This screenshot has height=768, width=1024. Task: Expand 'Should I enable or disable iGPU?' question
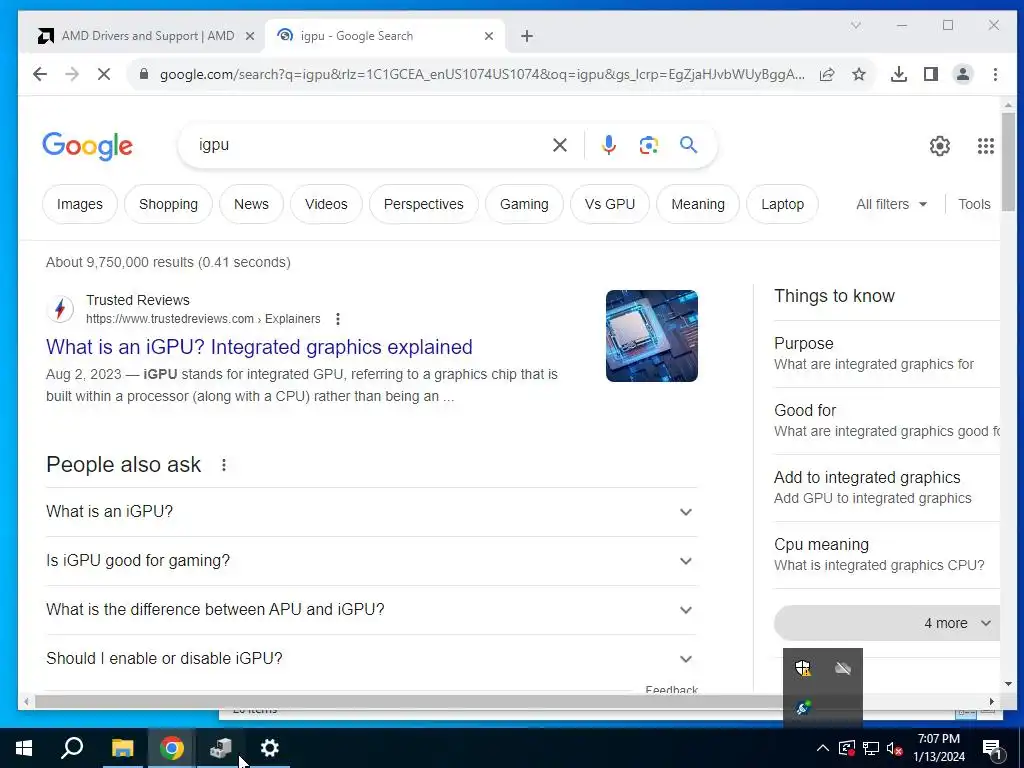pyautogui.click(x=371, y=659)
